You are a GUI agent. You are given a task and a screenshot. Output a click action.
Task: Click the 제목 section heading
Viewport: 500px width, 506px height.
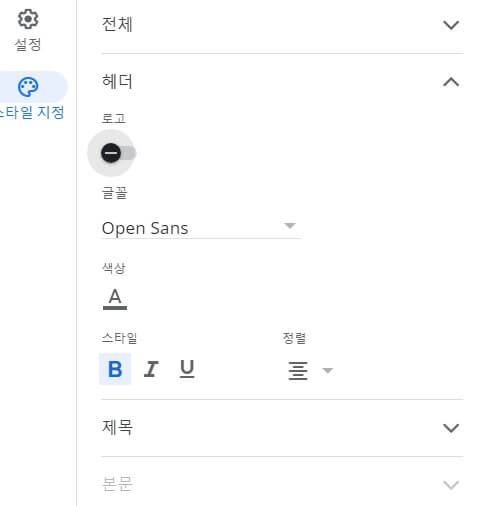pos(117,427)
